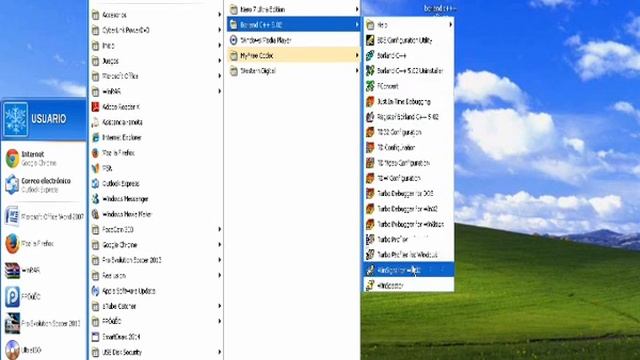Launch Microsoft Office Word 2007 icon

(x=12, y=216)
